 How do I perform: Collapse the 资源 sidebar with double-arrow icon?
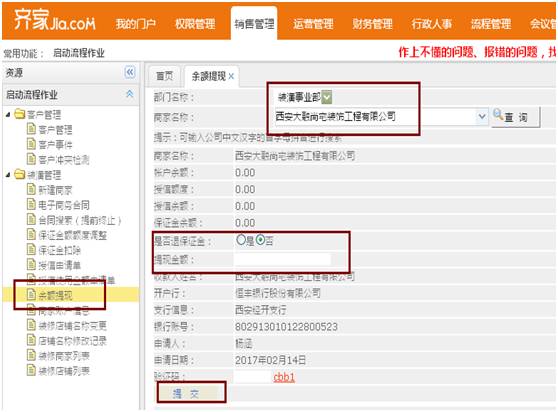130,73
